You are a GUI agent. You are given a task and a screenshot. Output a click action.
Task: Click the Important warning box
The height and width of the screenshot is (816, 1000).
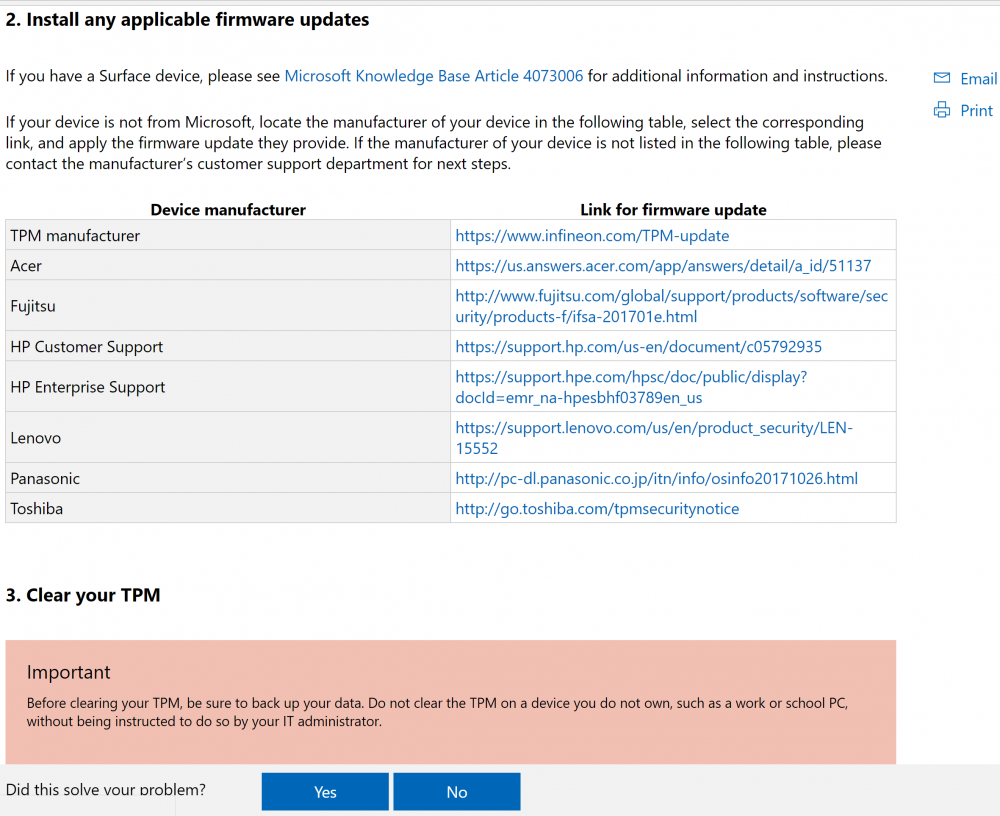(x=450, y=700)
